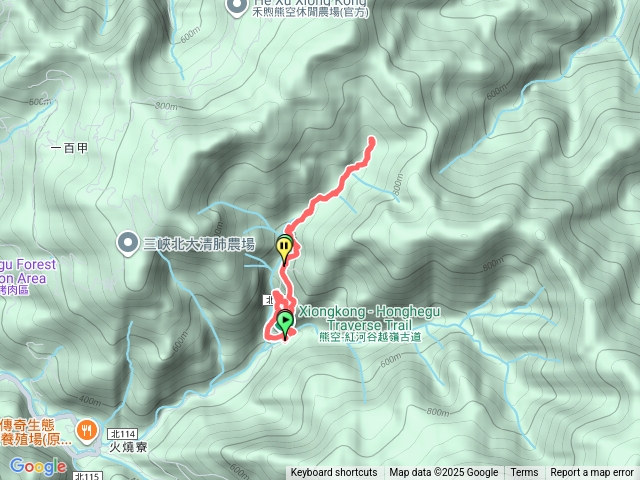Click the end of the red track
640x480 pixels.
pyautogui.click(x=371, y=141)
